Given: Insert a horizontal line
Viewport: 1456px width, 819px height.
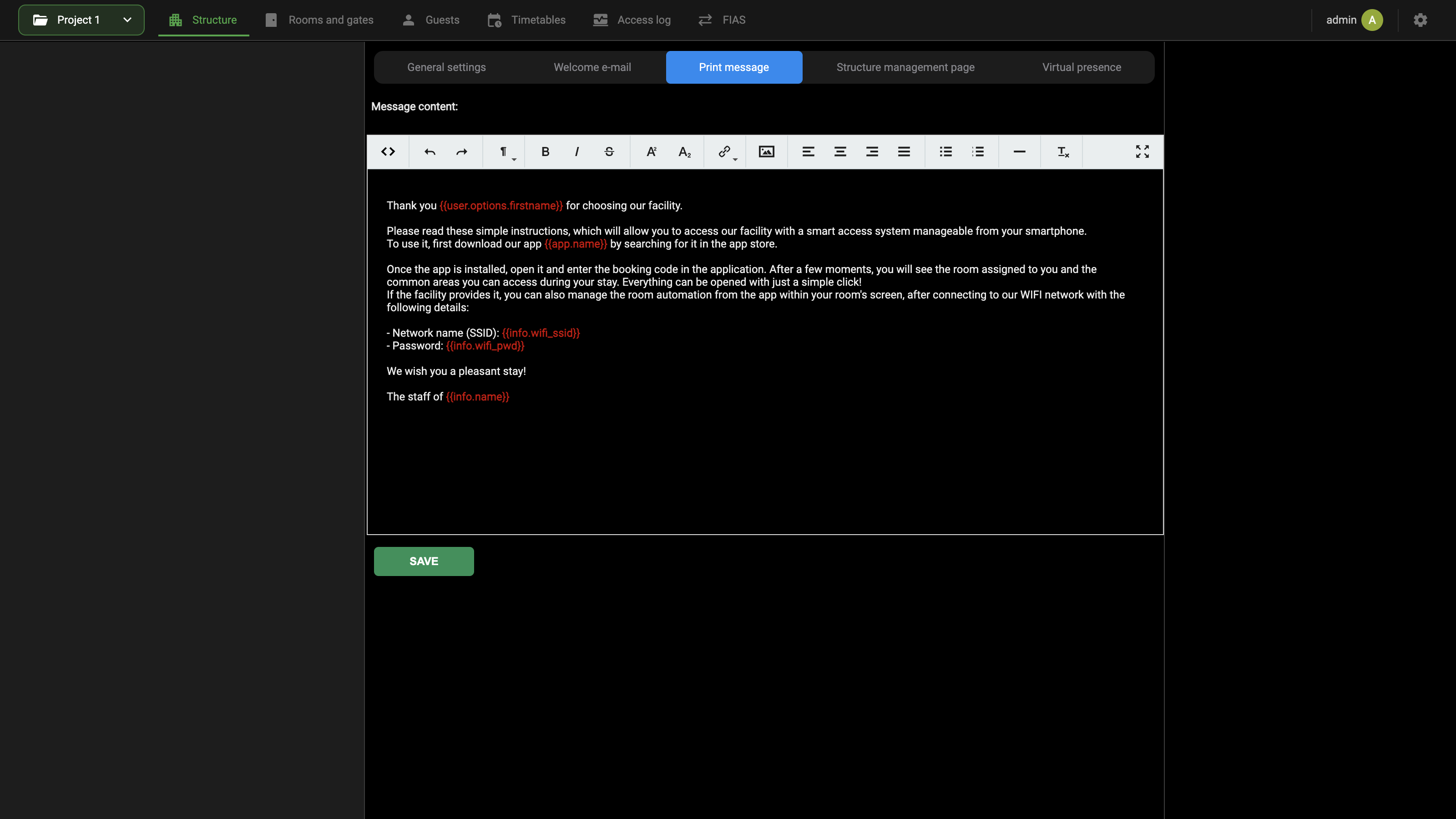Looking at the screenshot, I should click(1020, 152).
